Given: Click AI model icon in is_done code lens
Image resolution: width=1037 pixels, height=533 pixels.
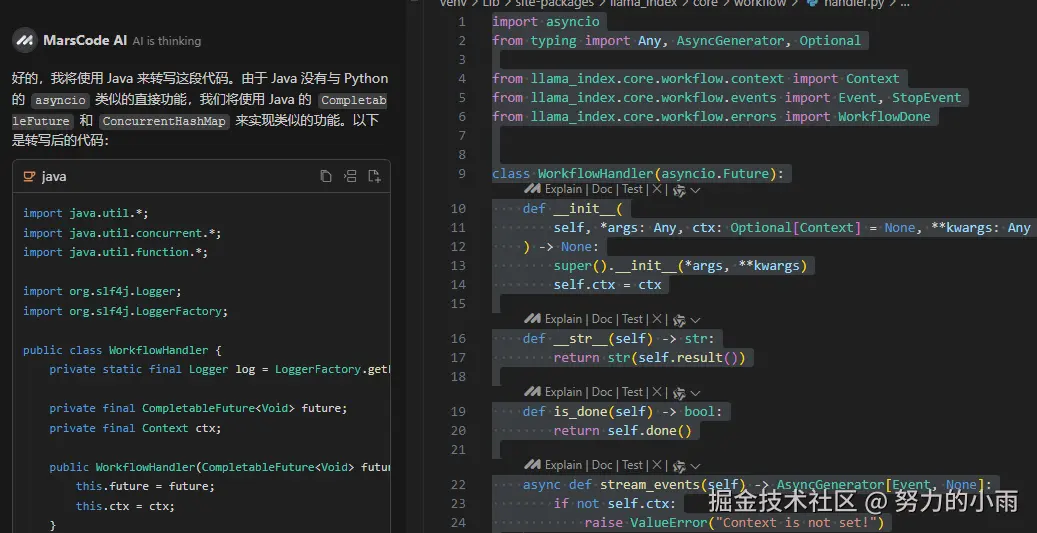Looking at the screenshot, I should 679,393.
